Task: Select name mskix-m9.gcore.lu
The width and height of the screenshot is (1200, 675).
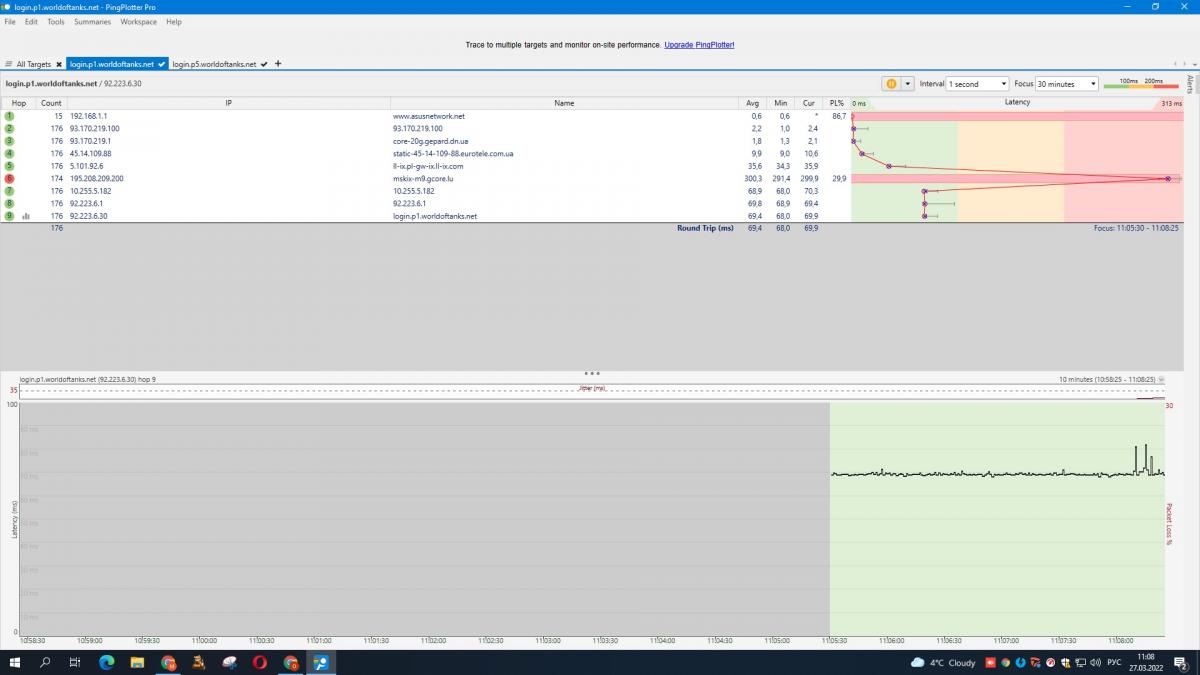Action: click(423, 178)
